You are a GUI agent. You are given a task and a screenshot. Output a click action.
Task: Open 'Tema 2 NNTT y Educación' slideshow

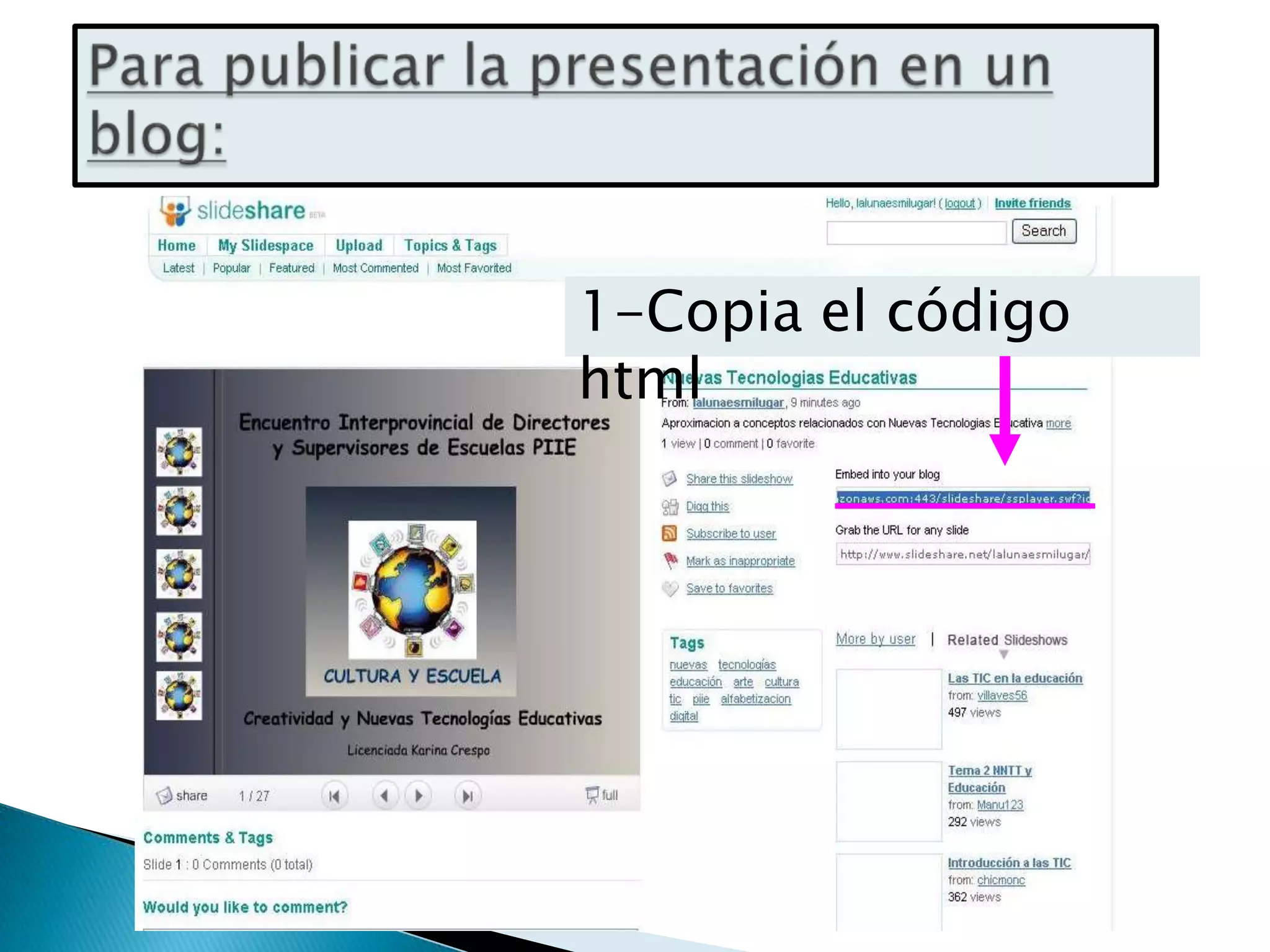pos(990,779)
